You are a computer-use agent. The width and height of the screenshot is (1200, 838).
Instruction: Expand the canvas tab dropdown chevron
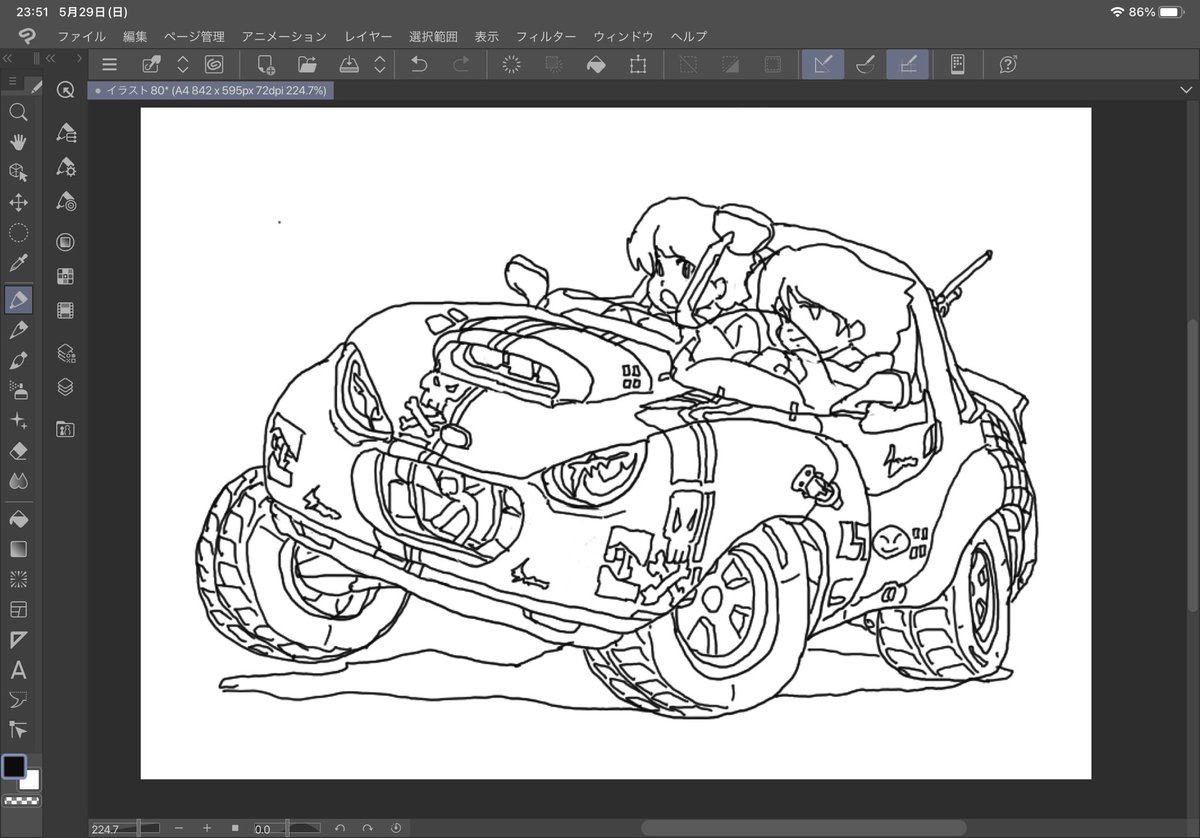tap(1186, 90)
